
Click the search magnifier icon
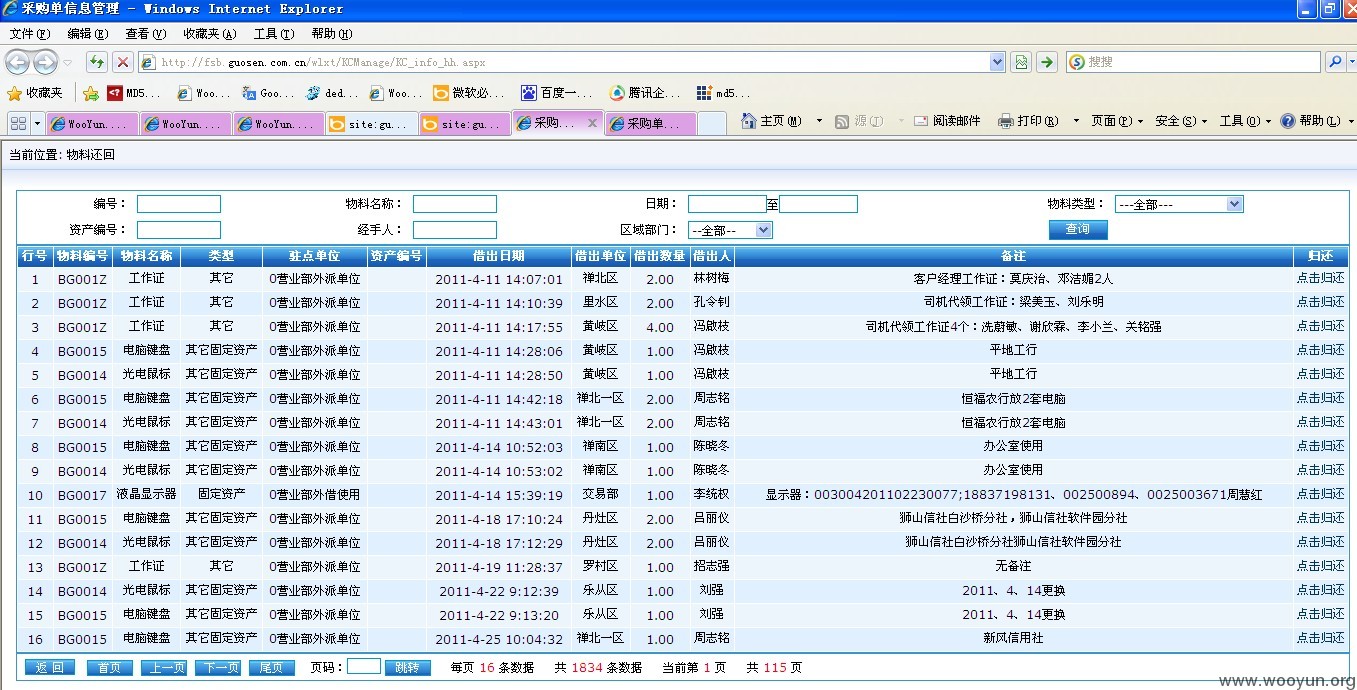coord(1334,62)
